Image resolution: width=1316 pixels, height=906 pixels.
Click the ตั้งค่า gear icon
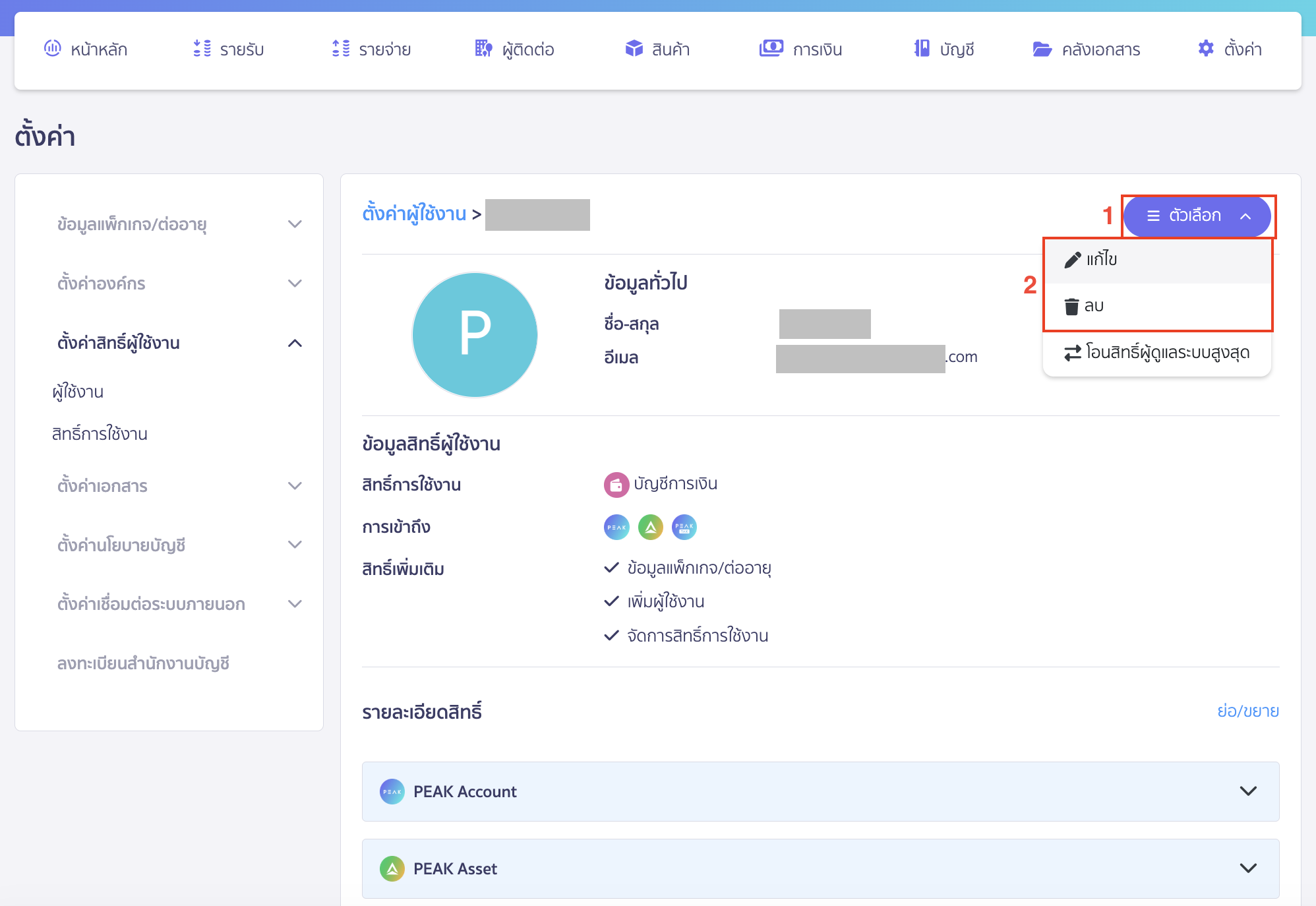click(x=1206, y=48)
